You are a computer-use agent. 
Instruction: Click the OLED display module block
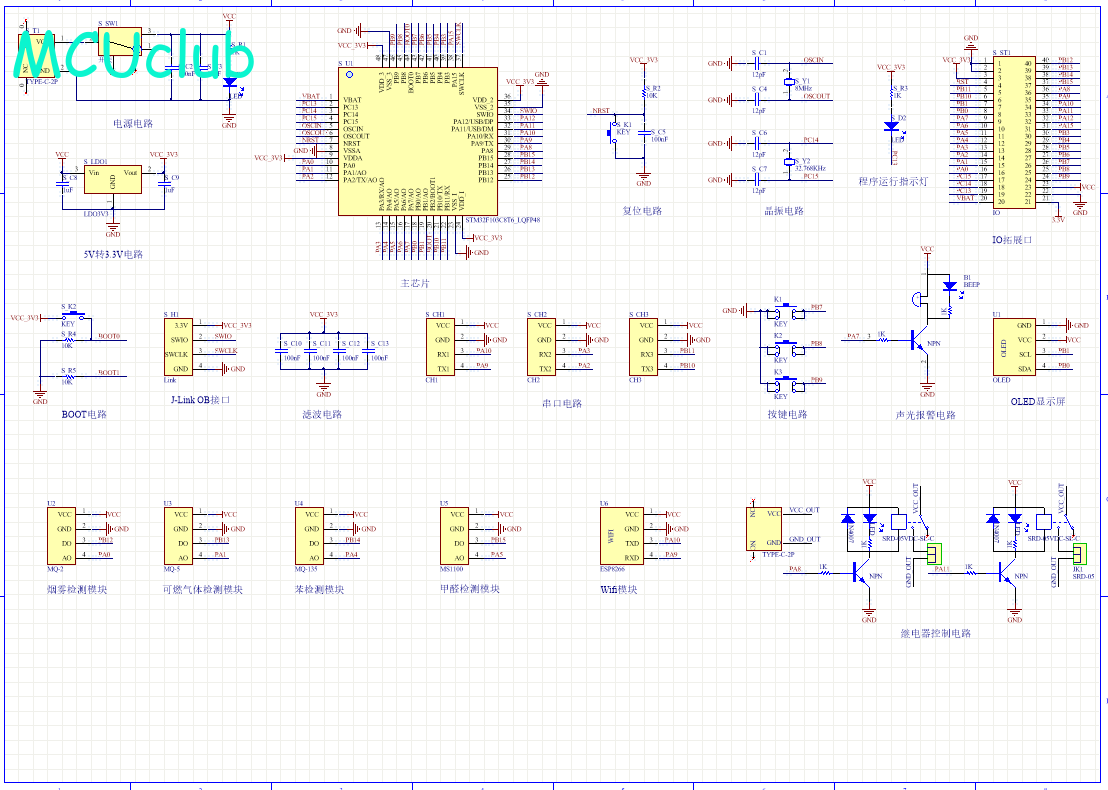coord(1014,347)
